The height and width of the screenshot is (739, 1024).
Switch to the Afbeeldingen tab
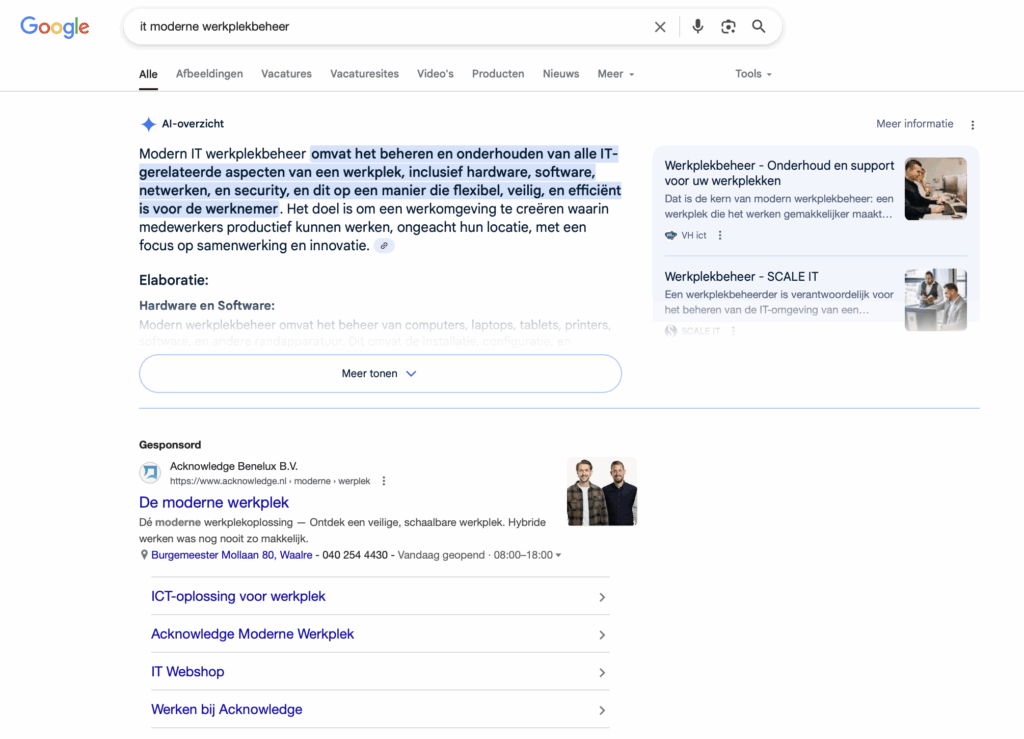coord(209,74)
